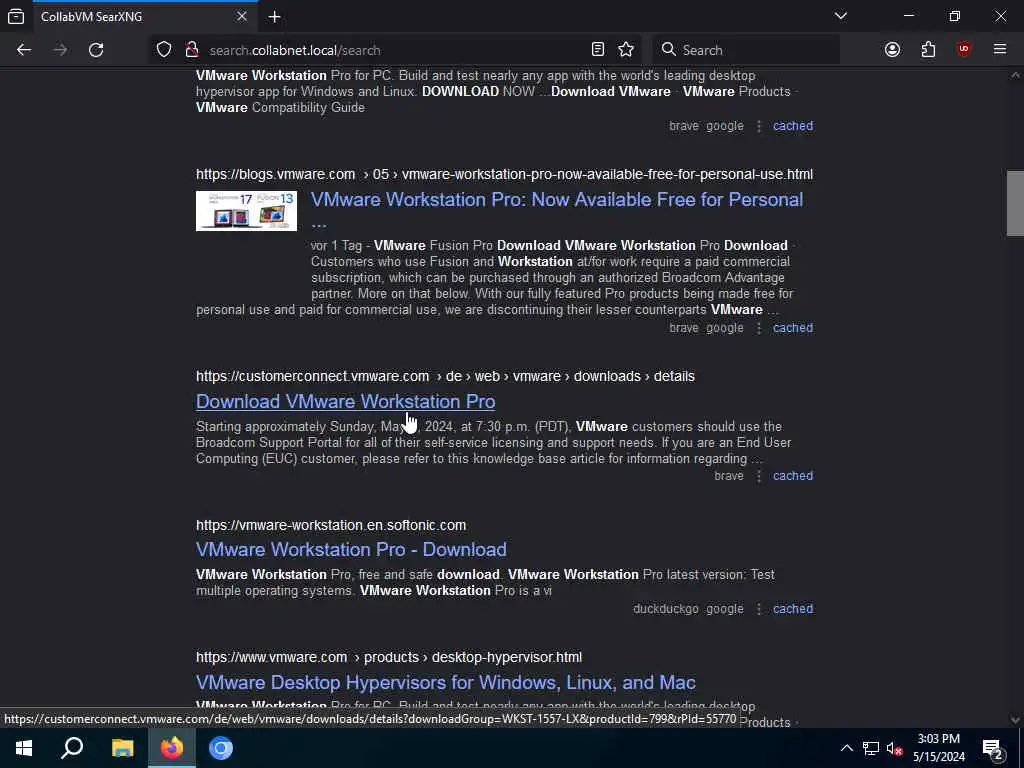This screenshot has height=768, width=1024.
Task: Open the muted volume tray icon
Action: pyautogui.click(x=894, y=748)
